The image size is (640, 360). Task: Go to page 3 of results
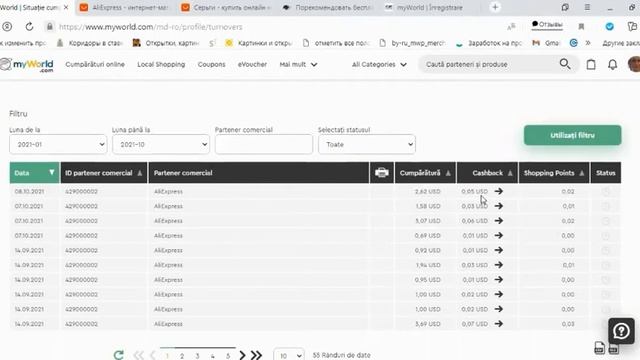click(x=197, y=356)
